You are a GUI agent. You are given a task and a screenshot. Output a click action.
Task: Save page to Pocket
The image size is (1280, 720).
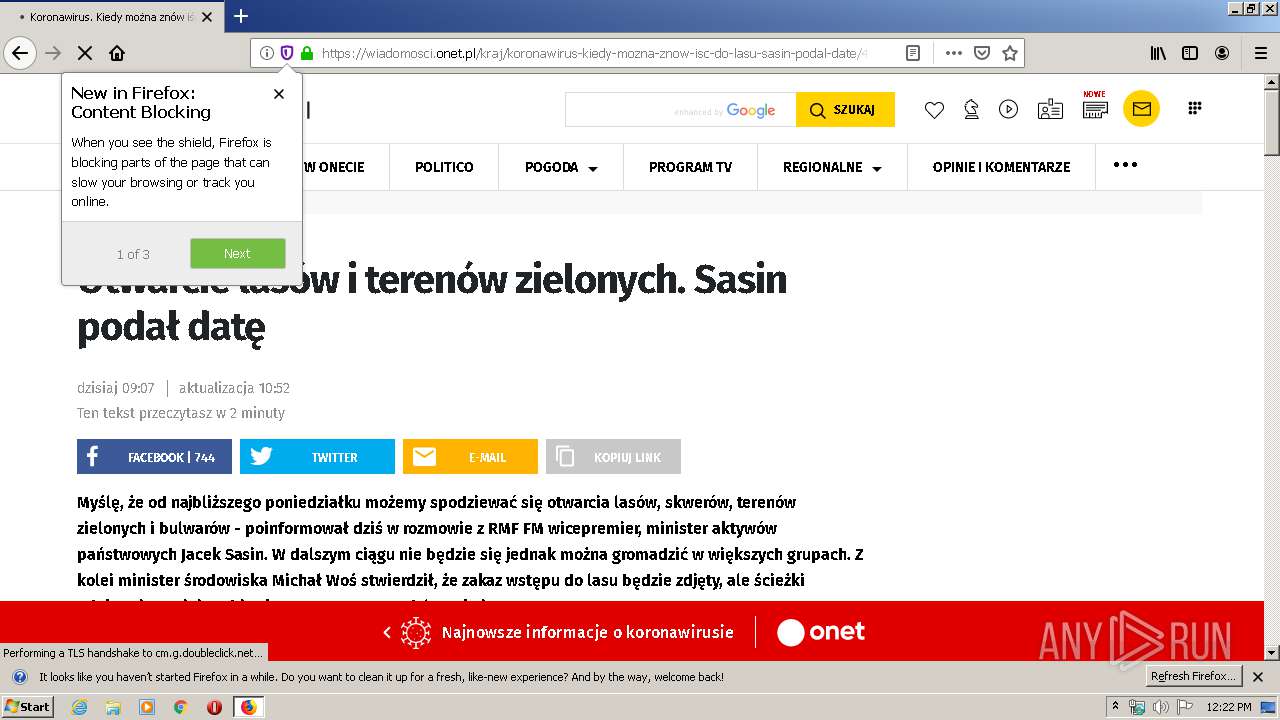point(982,53)
